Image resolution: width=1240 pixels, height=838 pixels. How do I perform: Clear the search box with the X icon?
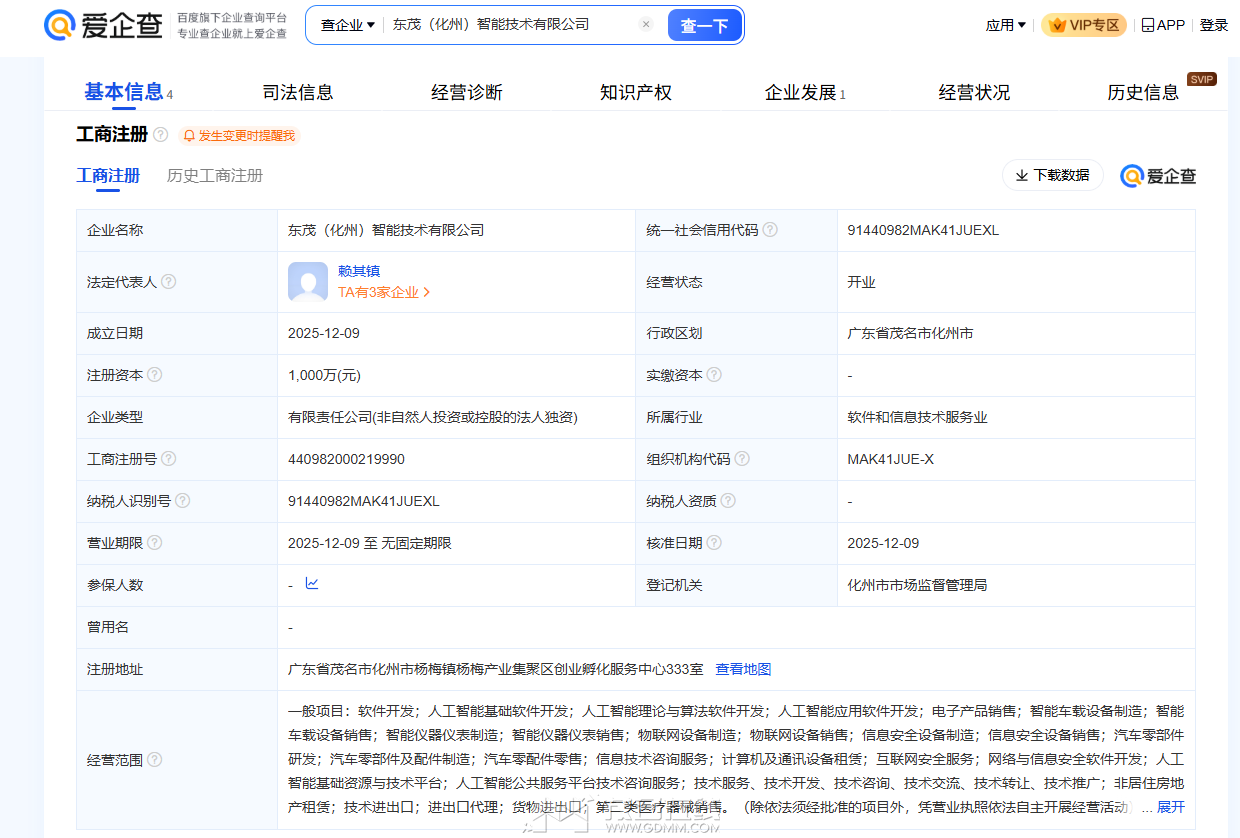pos(646,25)
